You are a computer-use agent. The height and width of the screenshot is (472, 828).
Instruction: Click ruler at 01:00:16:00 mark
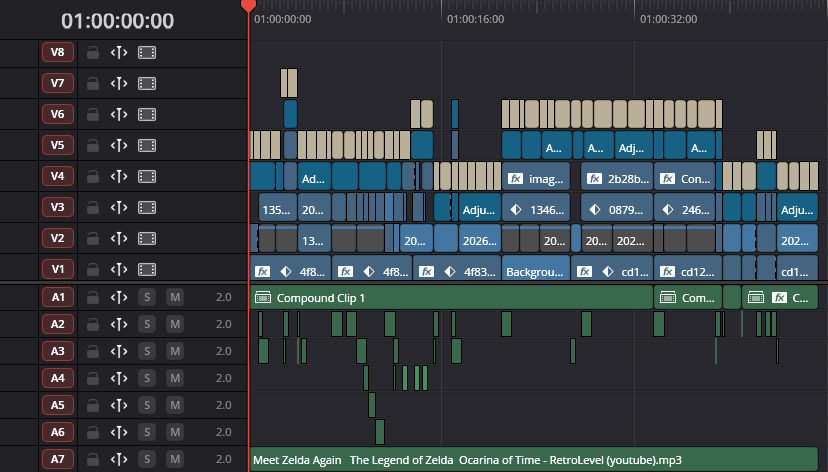475,19
